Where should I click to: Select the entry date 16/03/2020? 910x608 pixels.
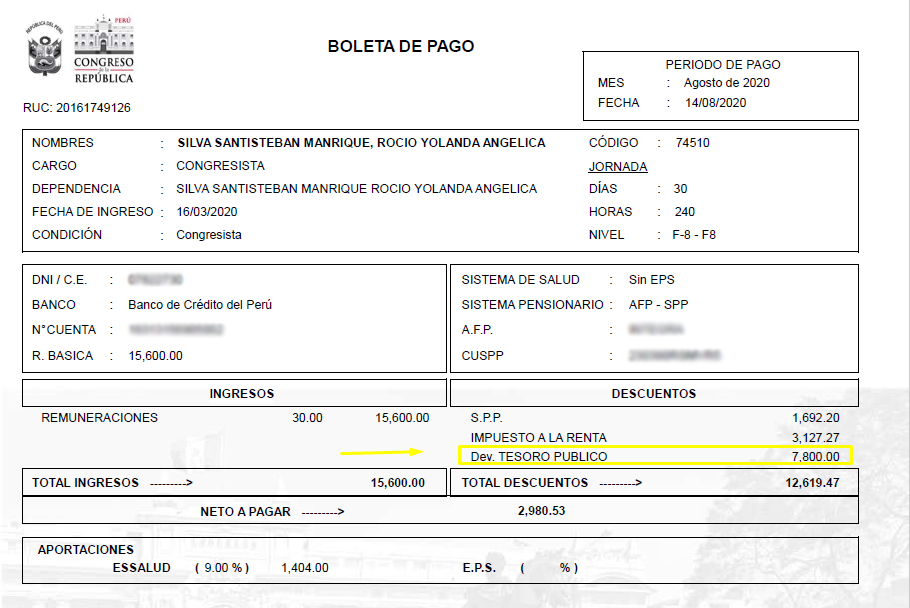[207, 212]
